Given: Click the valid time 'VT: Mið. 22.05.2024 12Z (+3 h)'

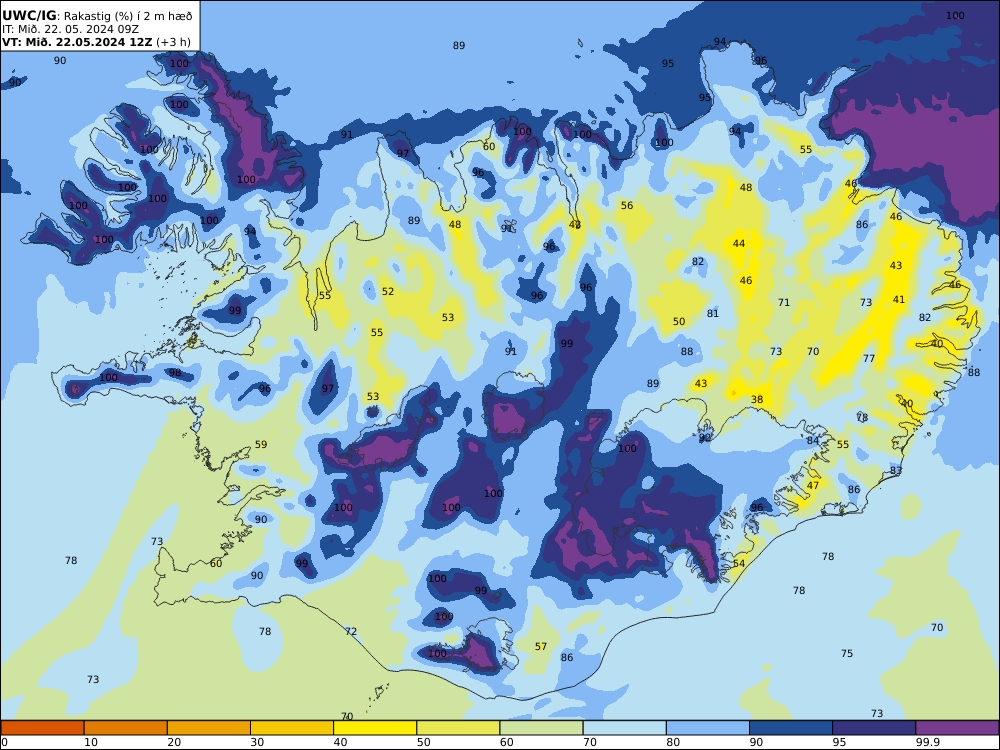Looking at the screenshot, I should [96, 42].
